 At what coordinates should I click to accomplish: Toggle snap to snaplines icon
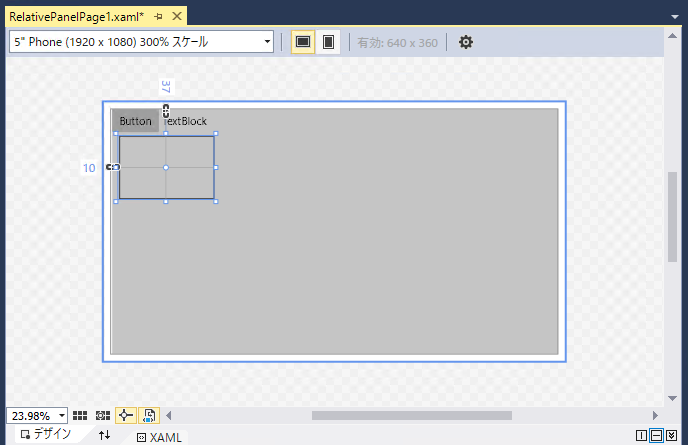(125, 415)
